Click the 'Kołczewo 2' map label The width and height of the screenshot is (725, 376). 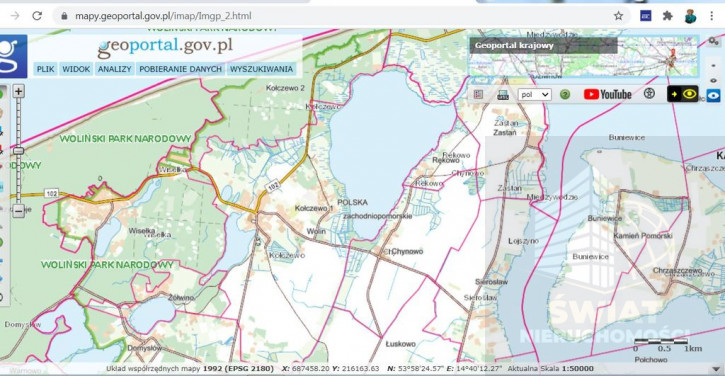pos(285,88)
